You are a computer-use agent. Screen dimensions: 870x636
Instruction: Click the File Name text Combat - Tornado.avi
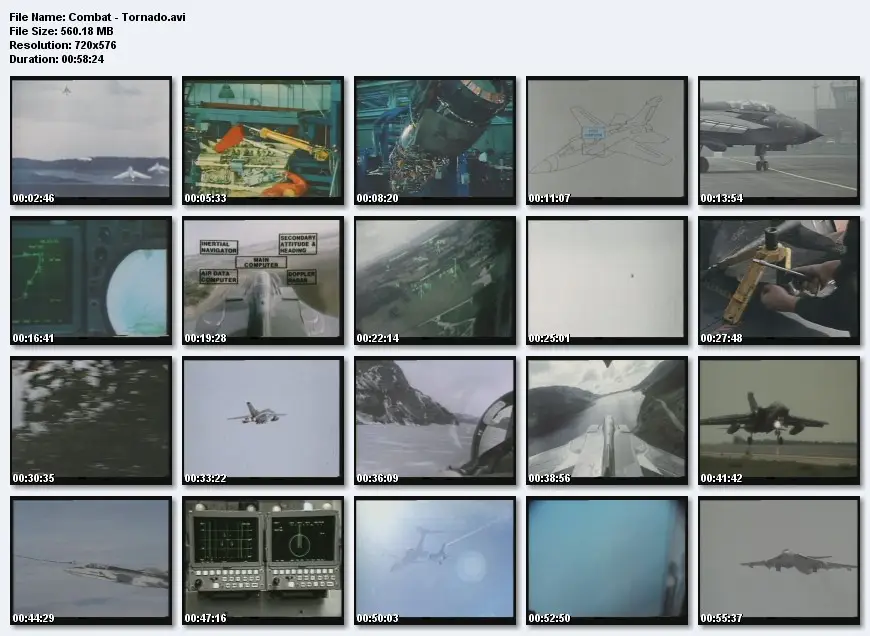point(97,17)
